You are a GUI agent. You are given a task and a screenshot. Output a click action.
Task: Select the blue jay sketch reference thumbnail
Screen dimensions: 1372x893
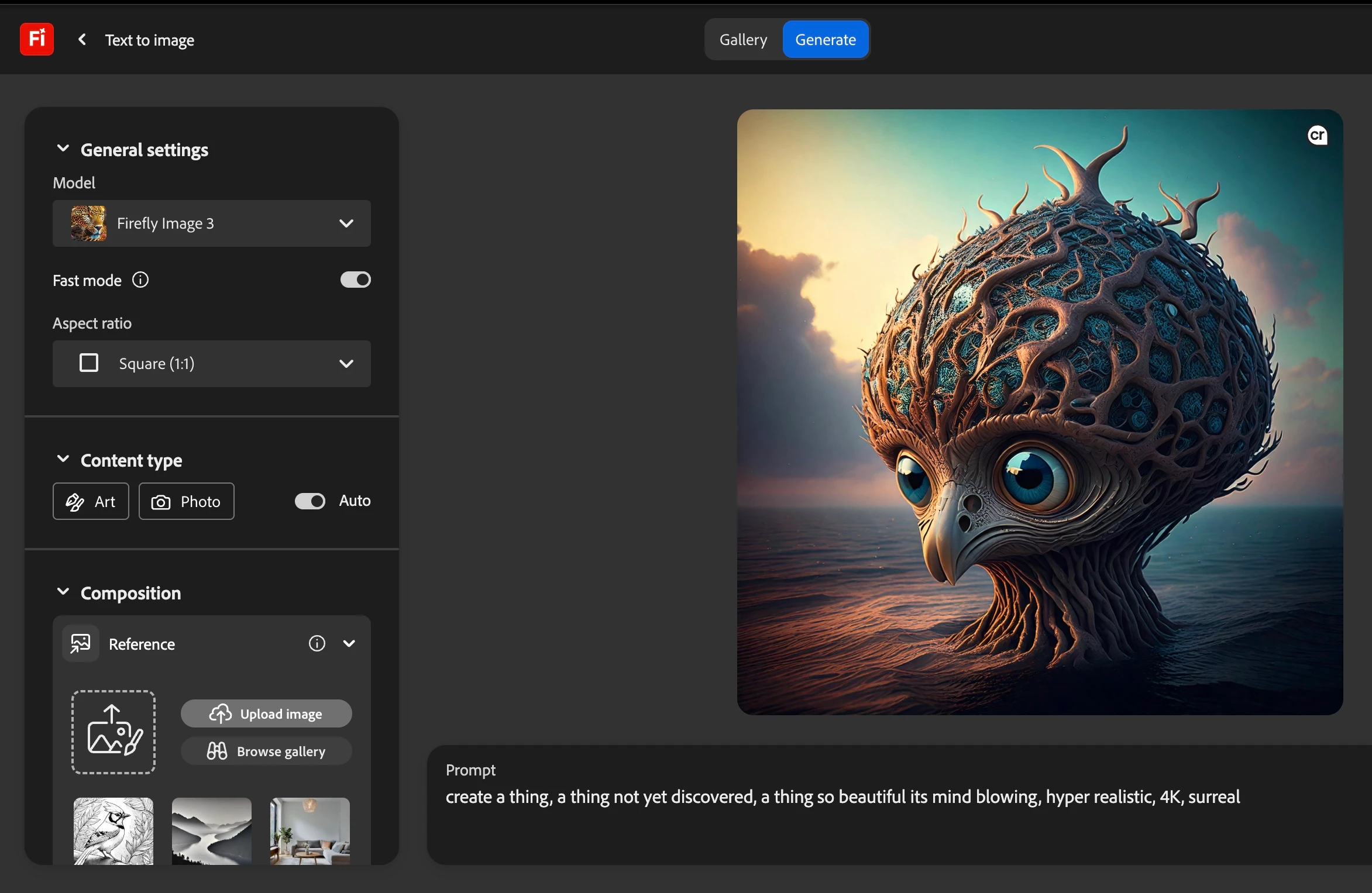[x=114, y=831]
